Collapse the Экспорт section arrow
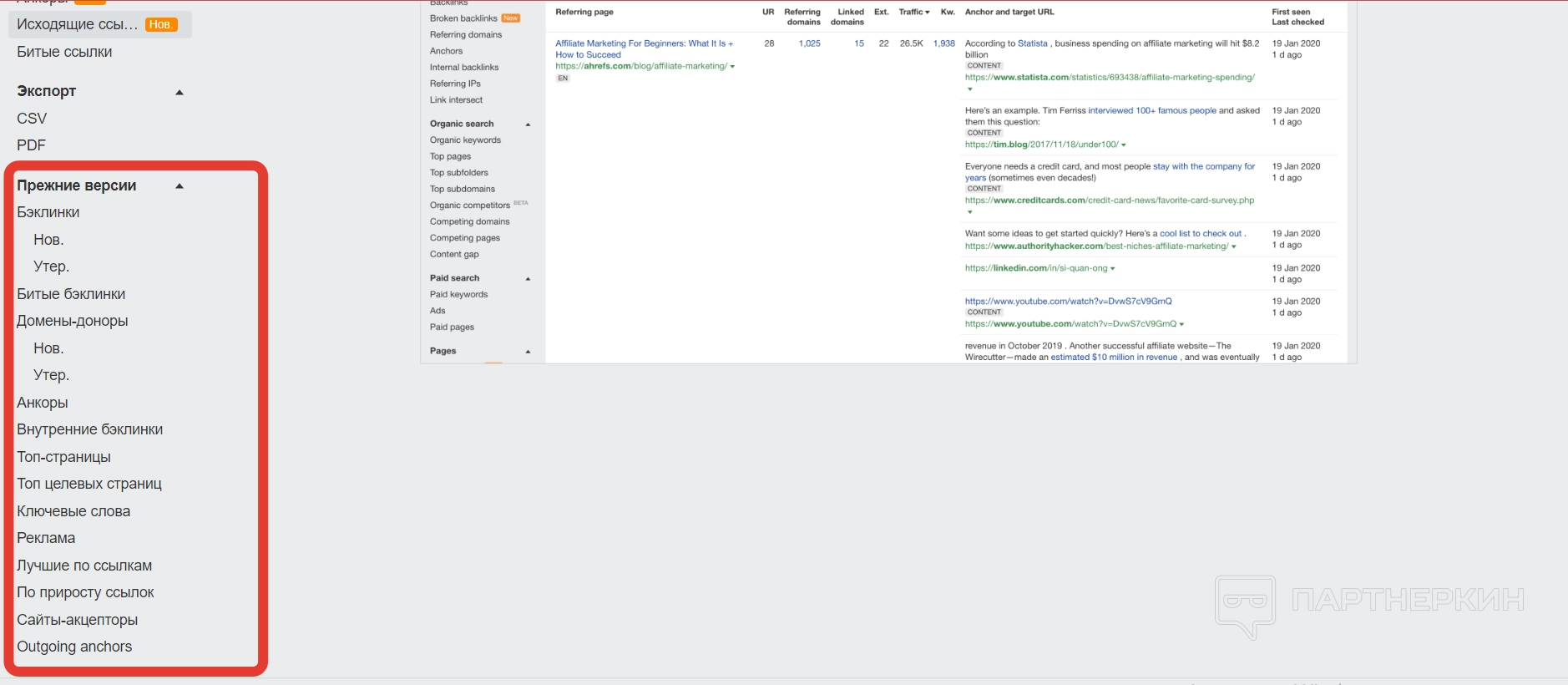 pyautogui.click(x=180, y=92)
